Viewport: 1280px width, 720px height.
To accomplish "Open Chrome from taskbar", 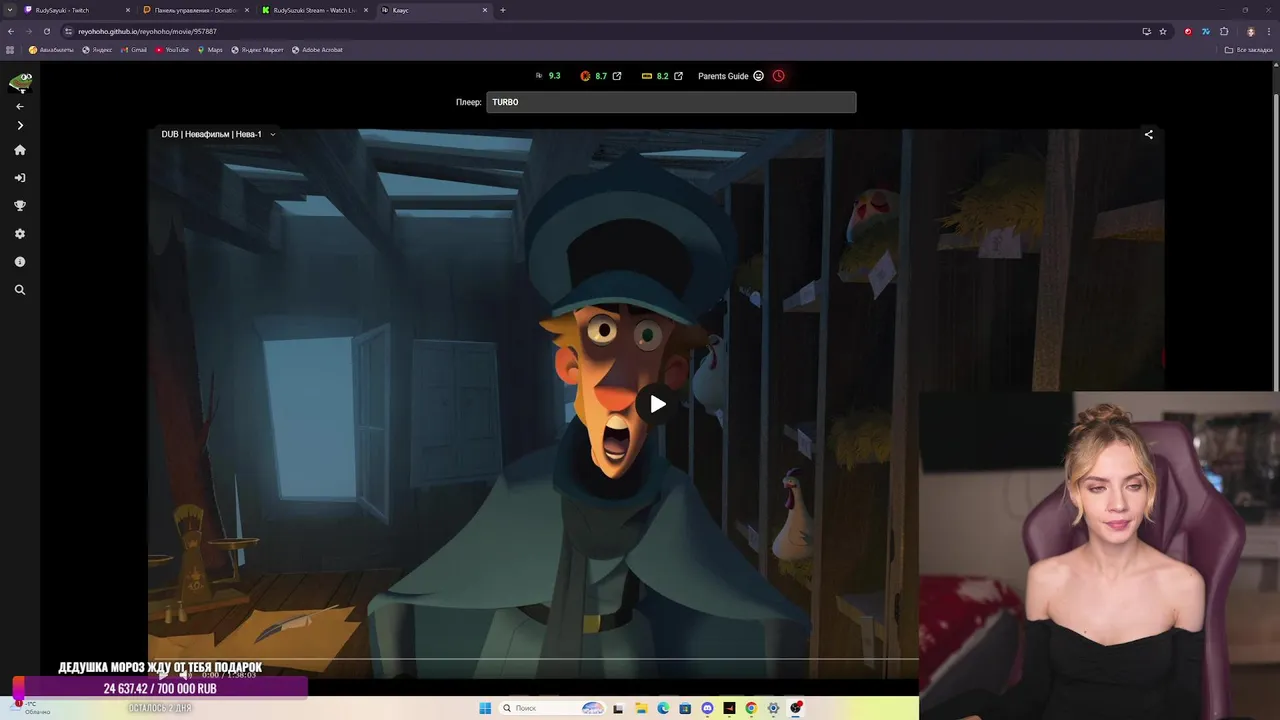I will 751,708.
